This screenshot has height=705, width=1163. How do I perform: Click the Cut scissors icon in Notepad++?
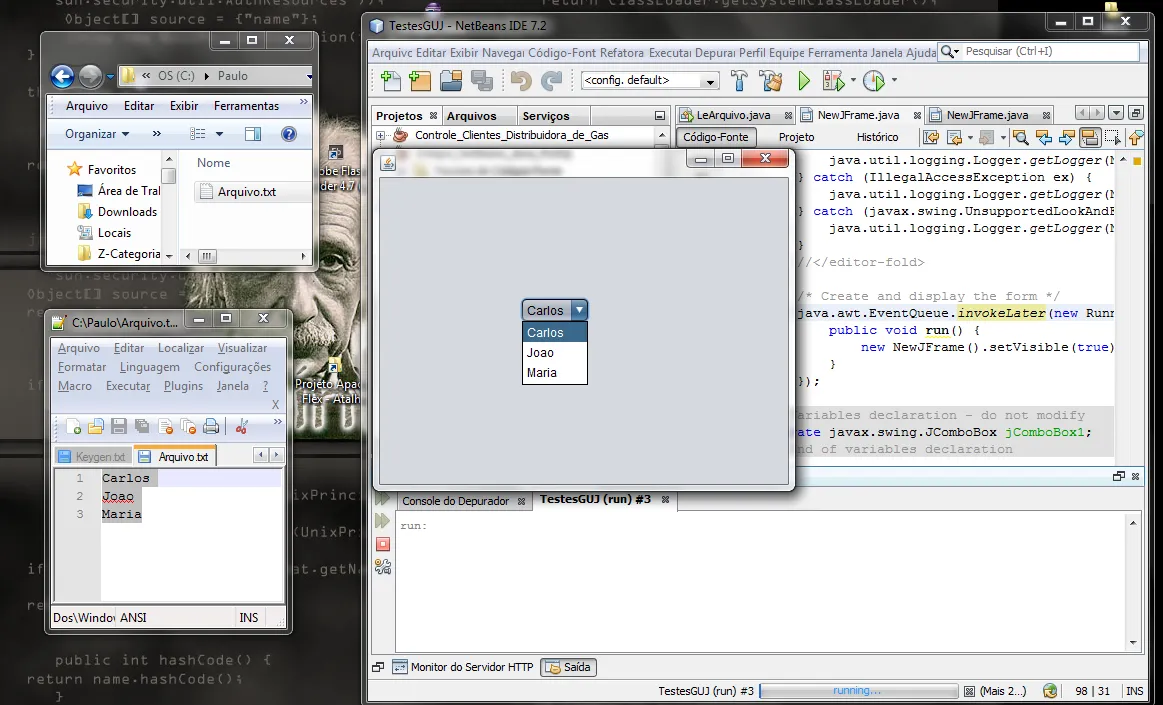click(x=241, y=427)
